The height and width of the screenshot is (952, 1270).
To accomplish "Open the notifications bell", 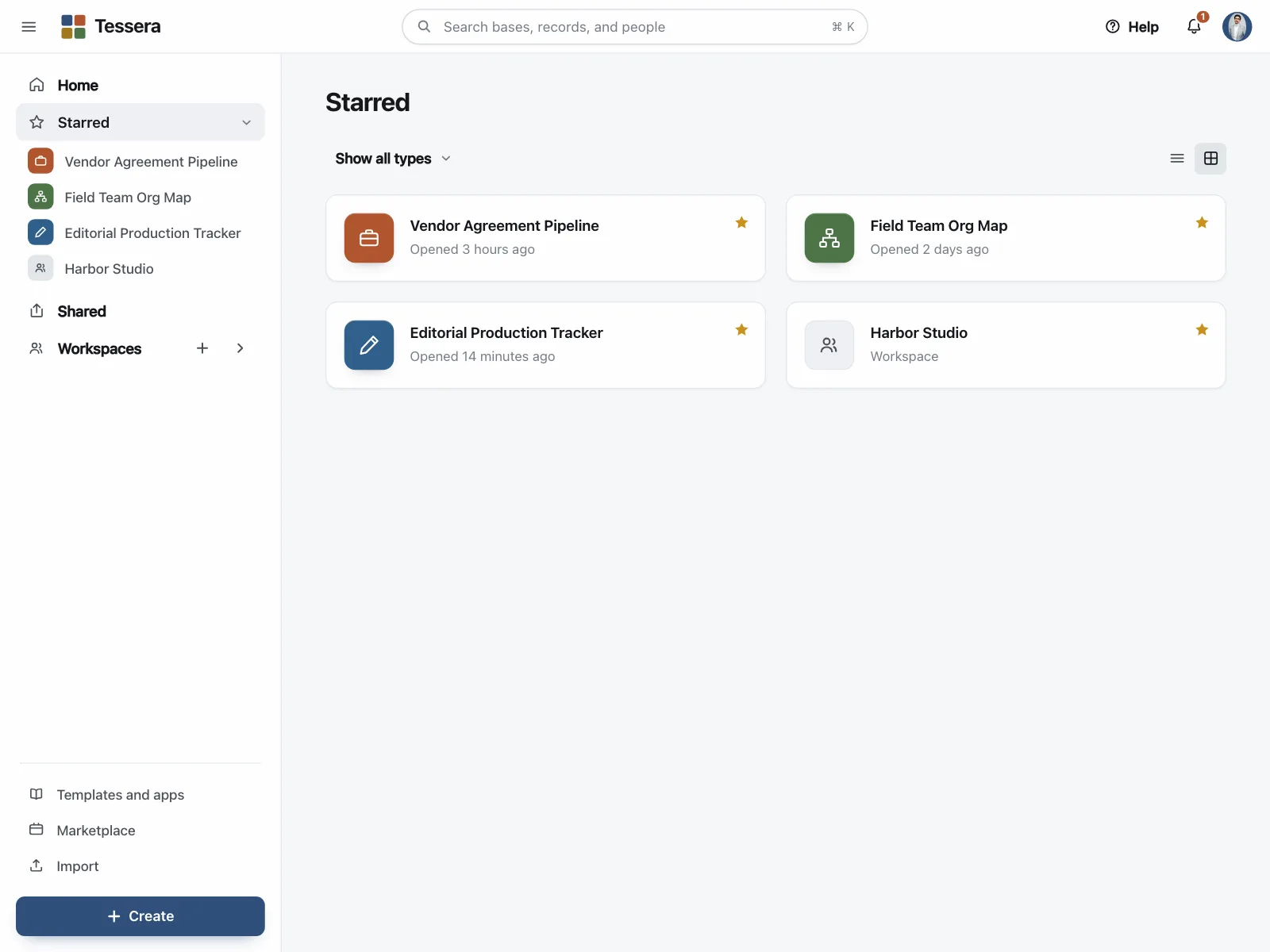I will [x=1194, y=27].
